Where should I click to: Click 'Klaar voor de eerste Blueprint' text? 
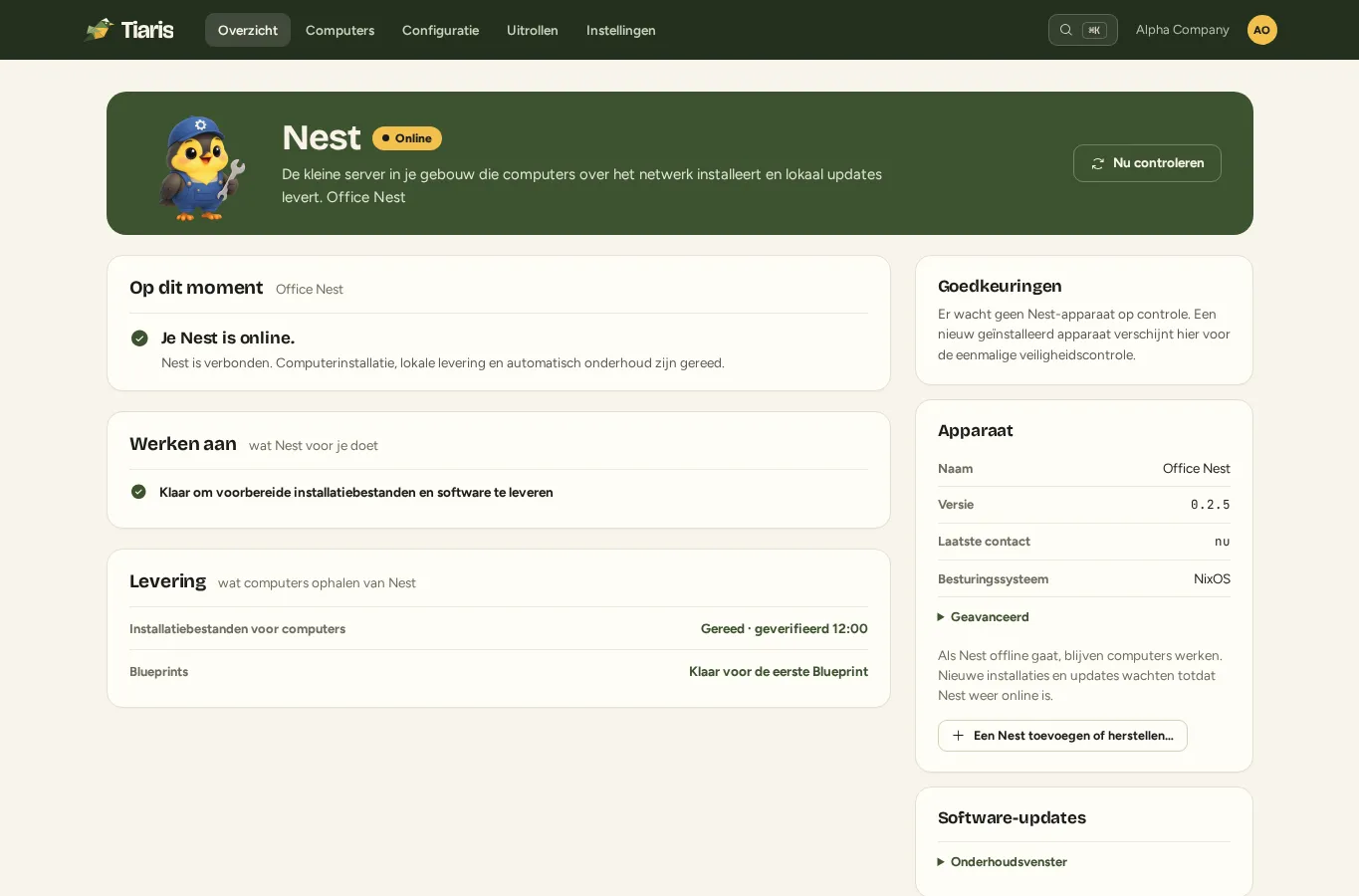(779, 672)
